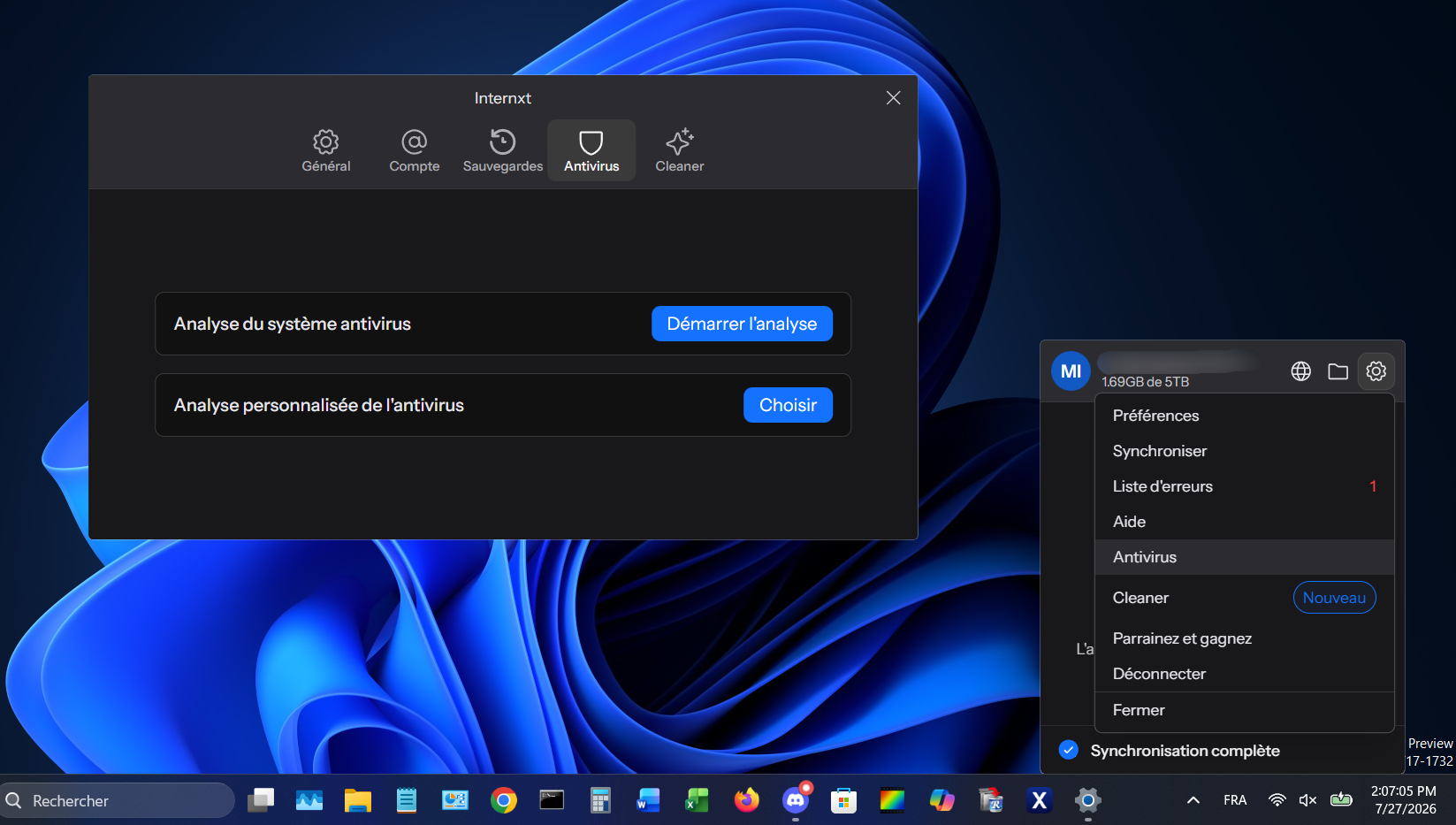Open Task View in the taskbar
Viewport: 1456px width, 825px height.
261,800
